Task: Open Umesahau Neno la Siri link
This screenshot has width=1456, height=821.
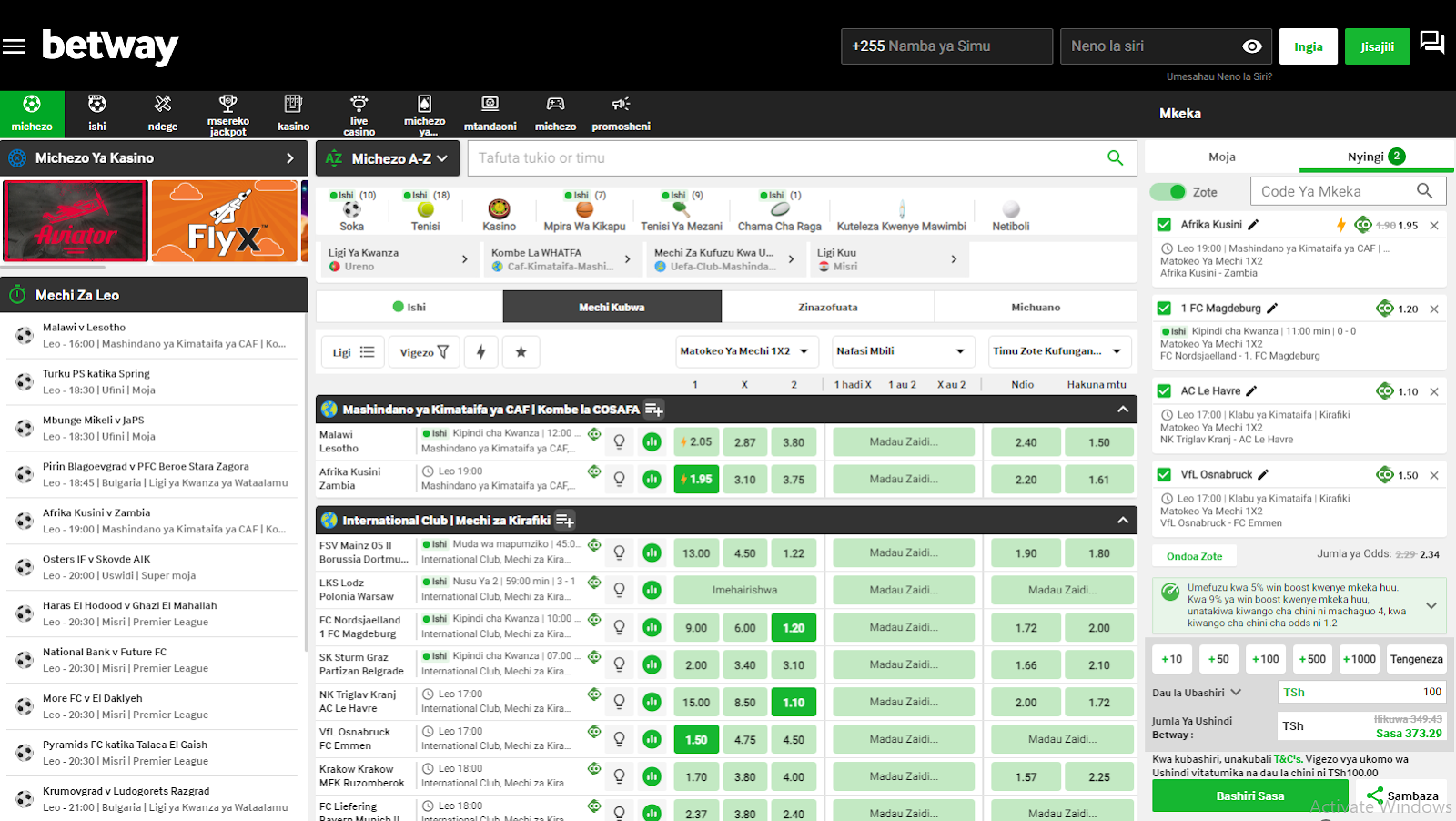Action: click(x=1219, y=76)
